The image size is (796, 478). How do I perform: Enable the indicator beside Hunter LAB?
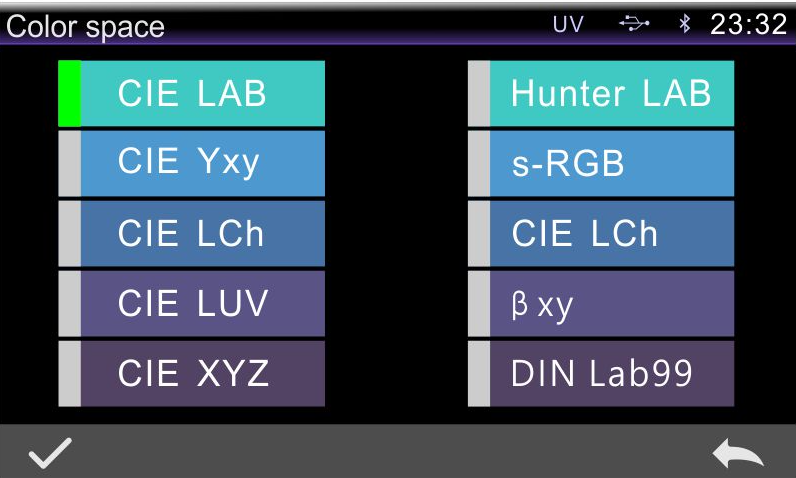coord(479,94)
